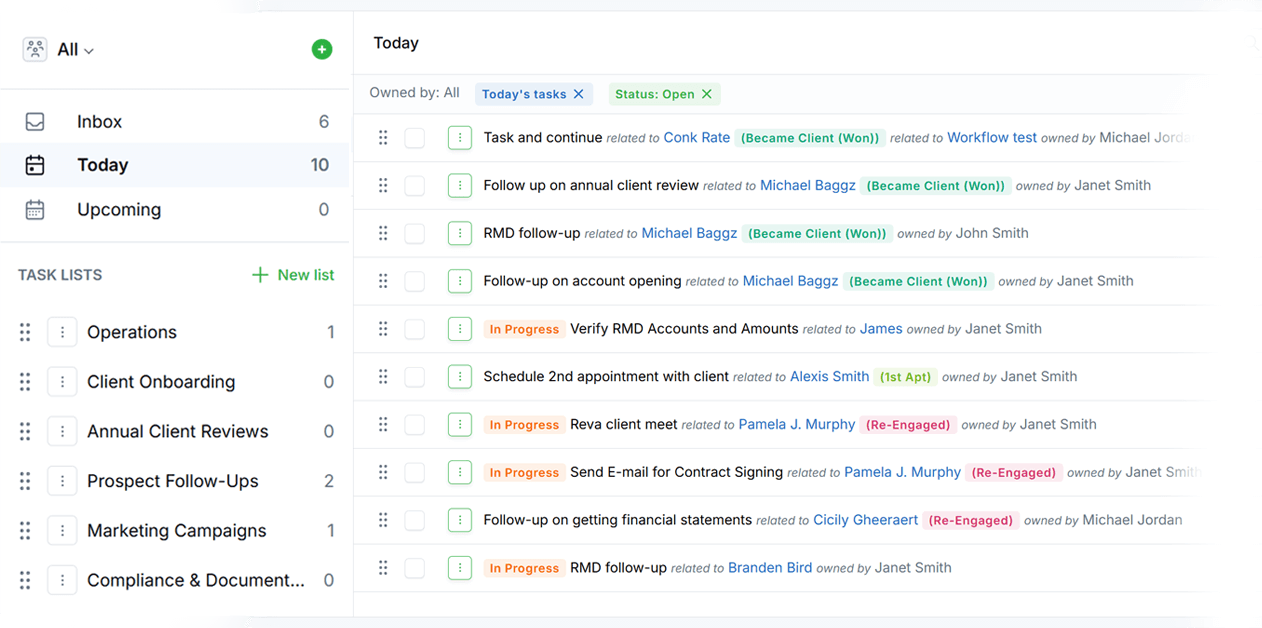Open the All owner dropdown arrow
This screenshot has width=1262, height=628.
89,51
